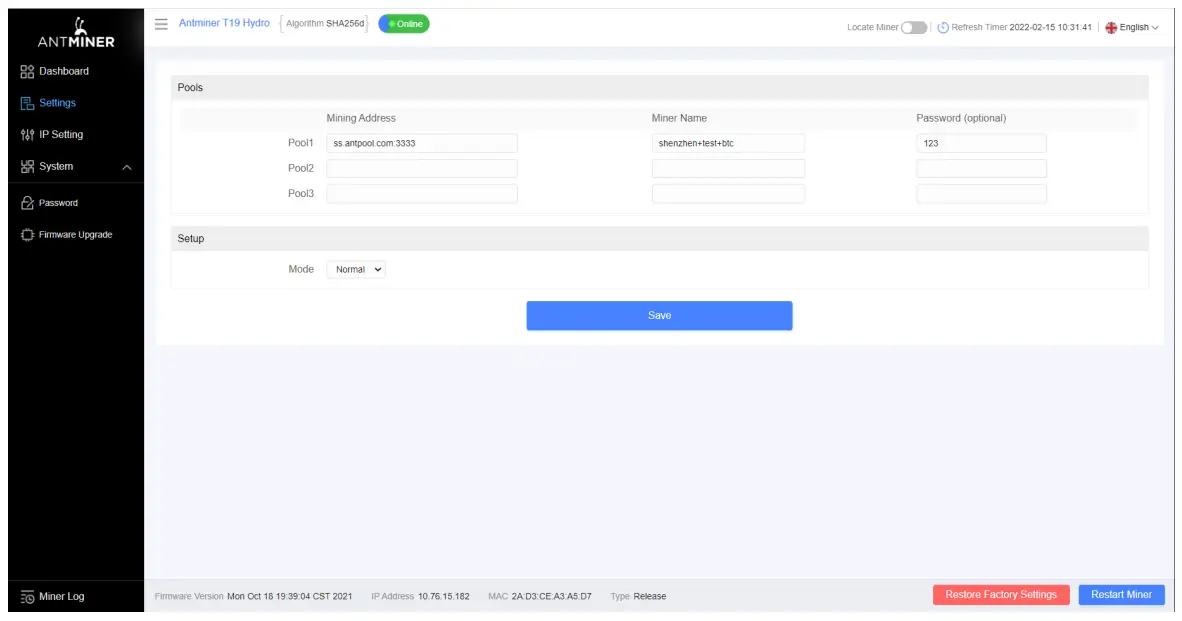
Task: Click the UK flag language icon
Action: 1111,27
